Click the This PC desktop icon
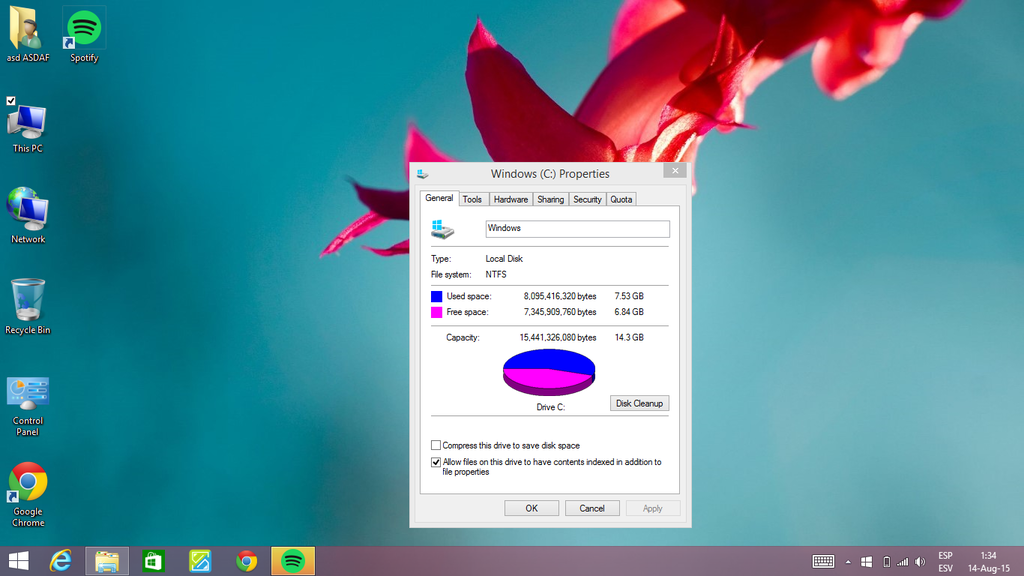Viewport: 1024px width, 576px height. click(x=28, y=123)
